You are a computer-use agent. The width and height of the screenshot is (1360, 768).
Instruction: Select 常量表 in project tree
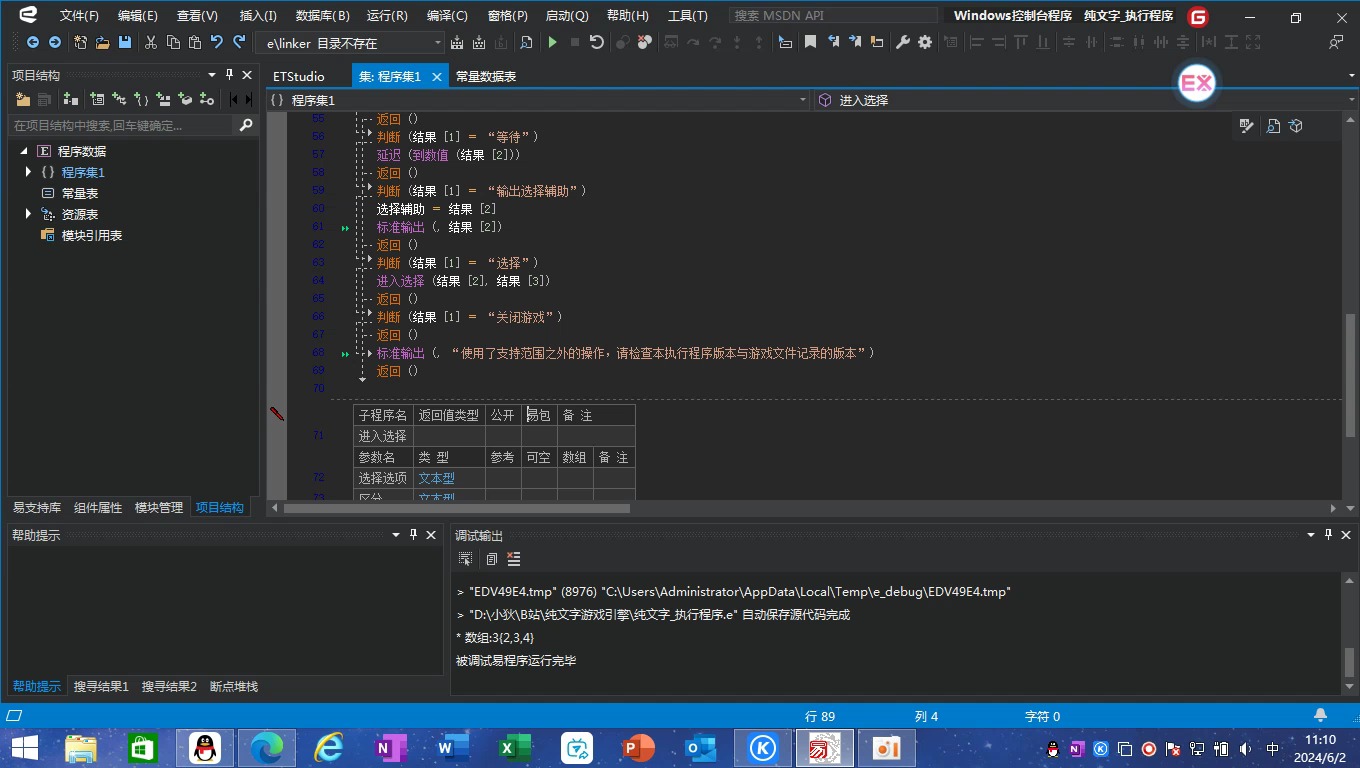pyautogui.click(x=80, y=193)
